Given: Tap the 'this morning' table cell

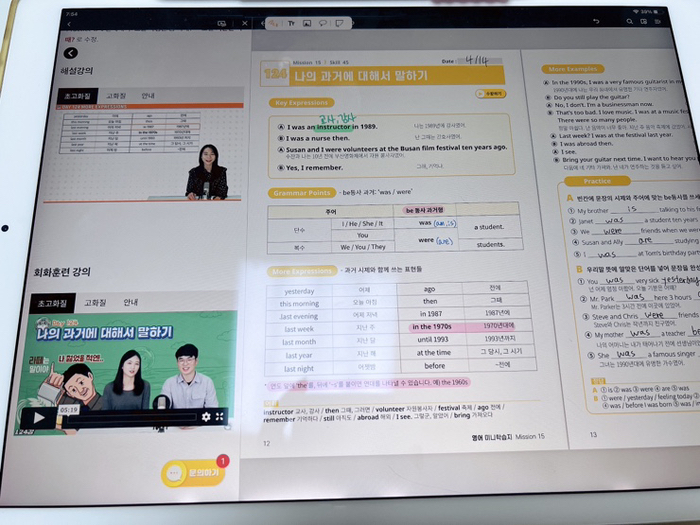Looking at the screenshot, I should [299, 304].
